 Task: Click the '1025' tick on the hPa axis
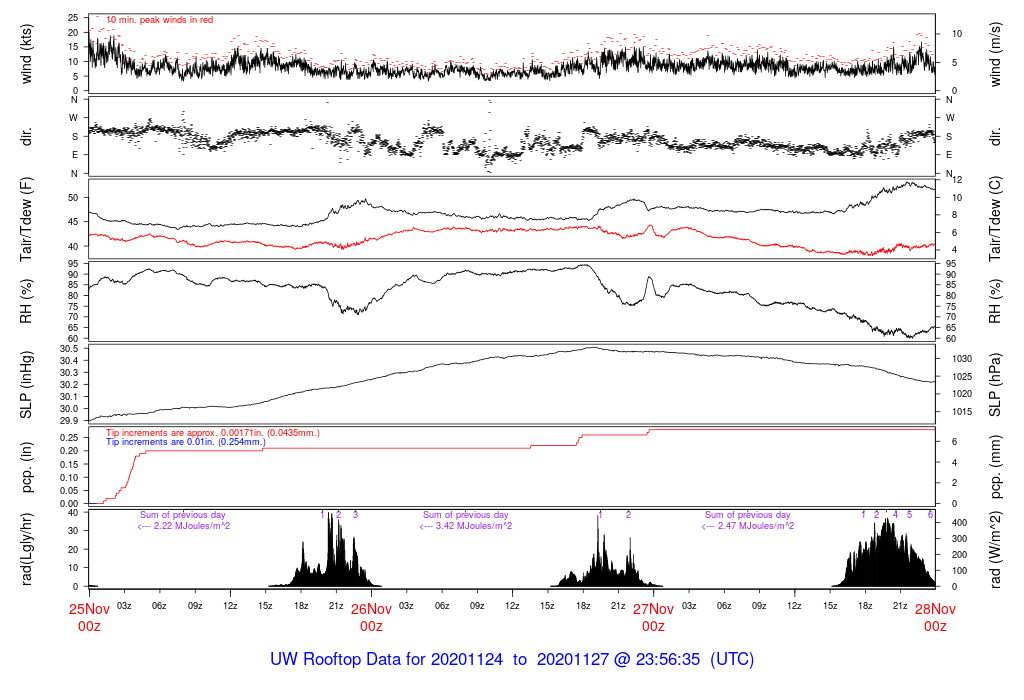(962, 376)
